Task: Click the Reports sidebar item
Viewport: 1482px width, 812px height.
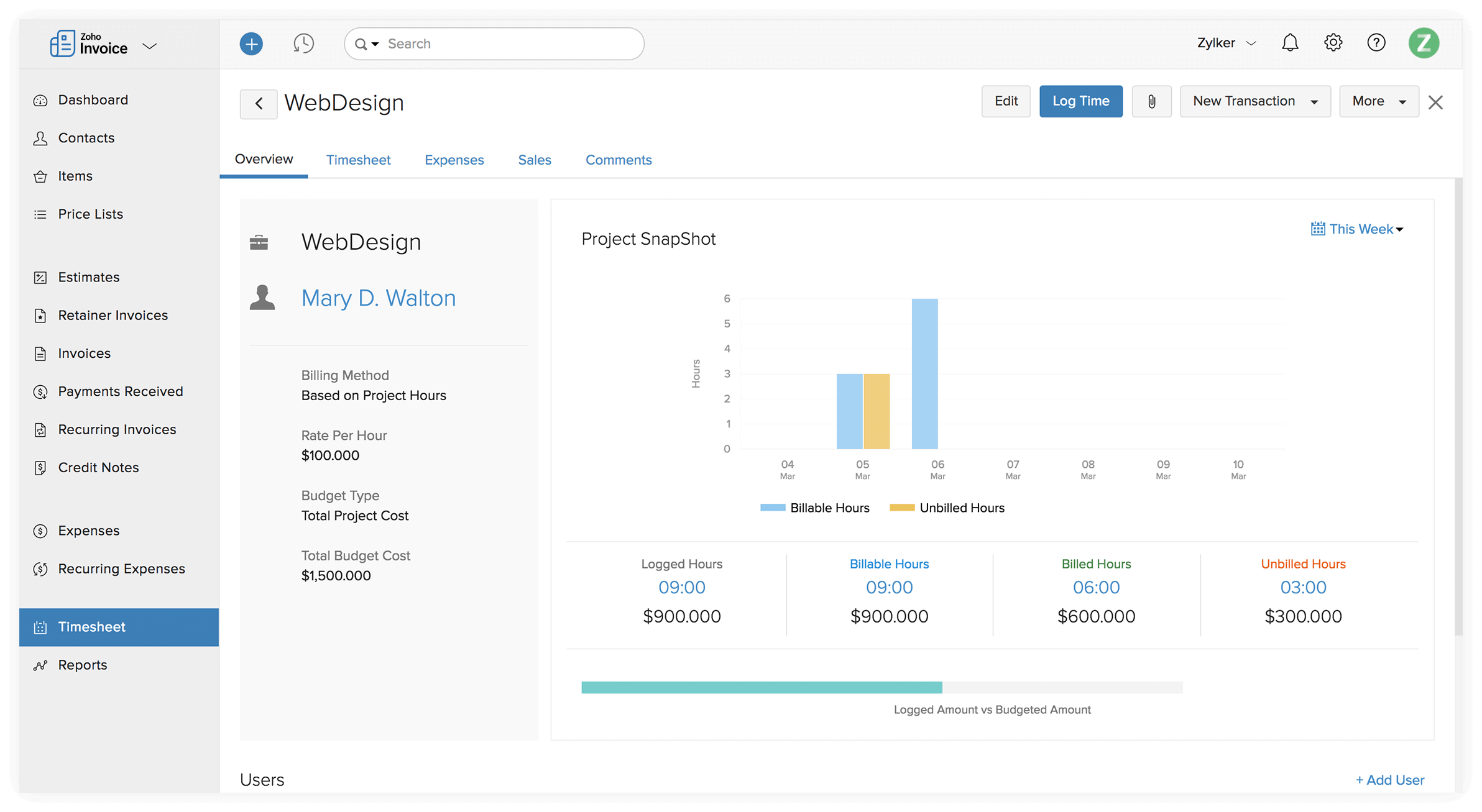Action: (82, 665)
